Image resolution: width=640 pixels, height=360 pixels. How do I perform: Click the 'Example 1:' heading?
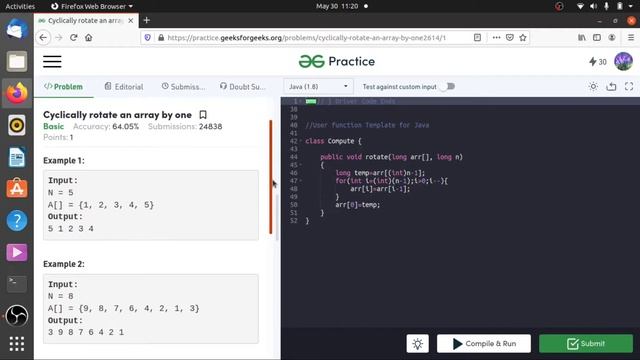pos(64,161)
